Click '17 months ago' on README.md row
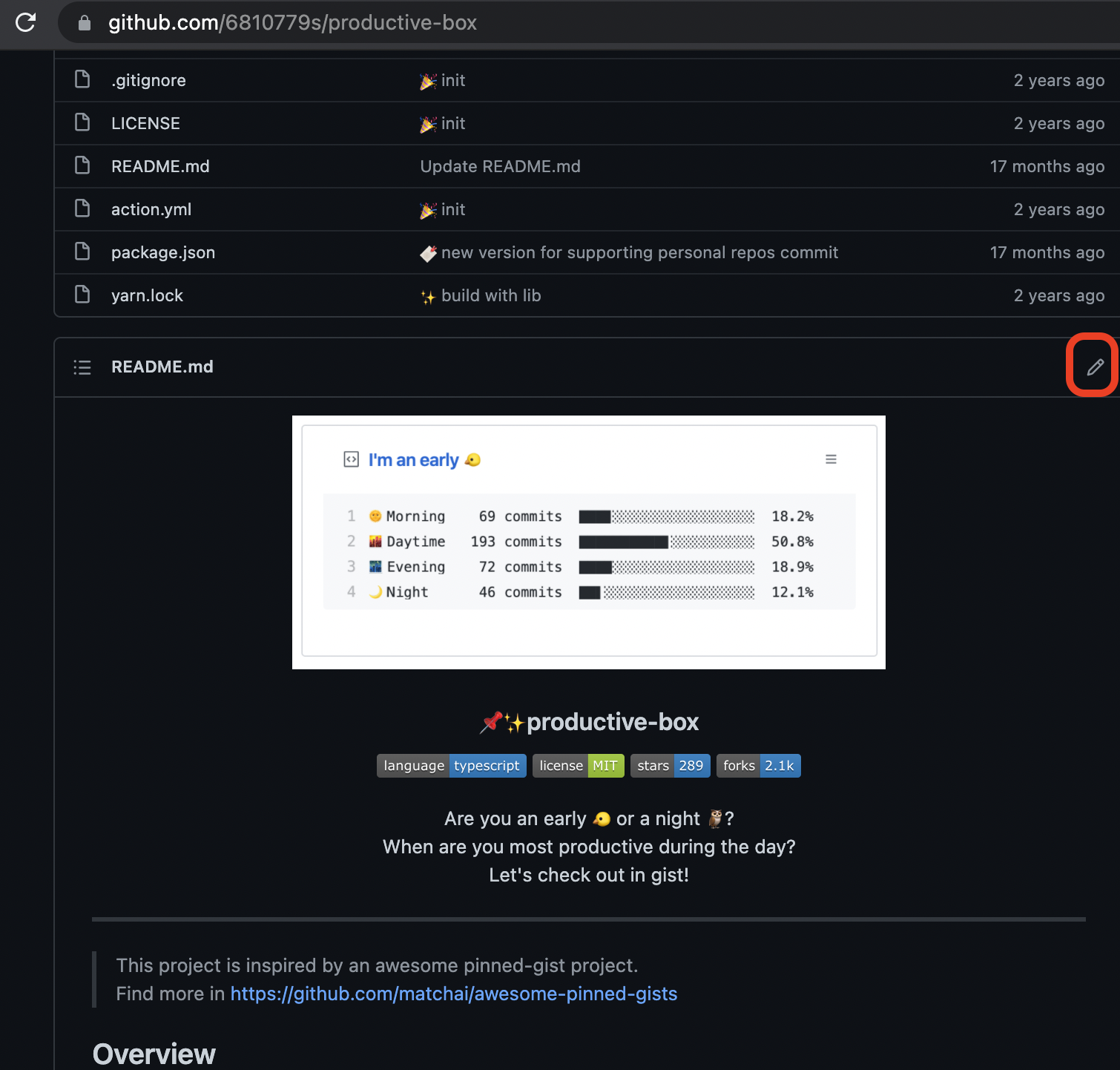The width and height of the screenshot is (1120, 1070). point(1047,166)
